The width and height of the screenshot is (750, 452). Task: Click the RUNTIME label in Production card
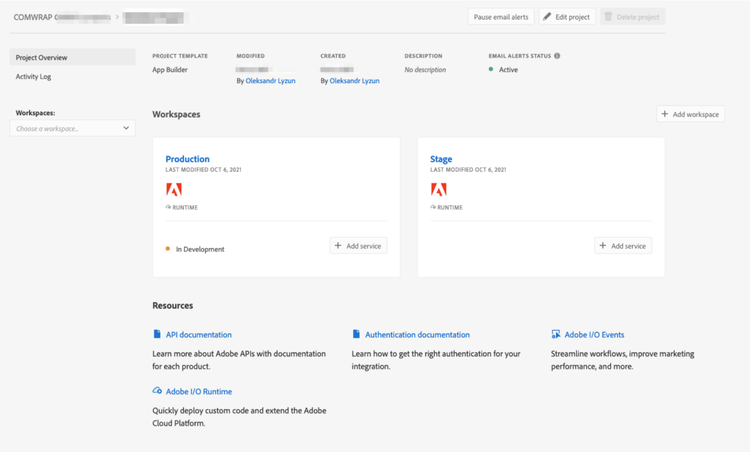(185, 208)
